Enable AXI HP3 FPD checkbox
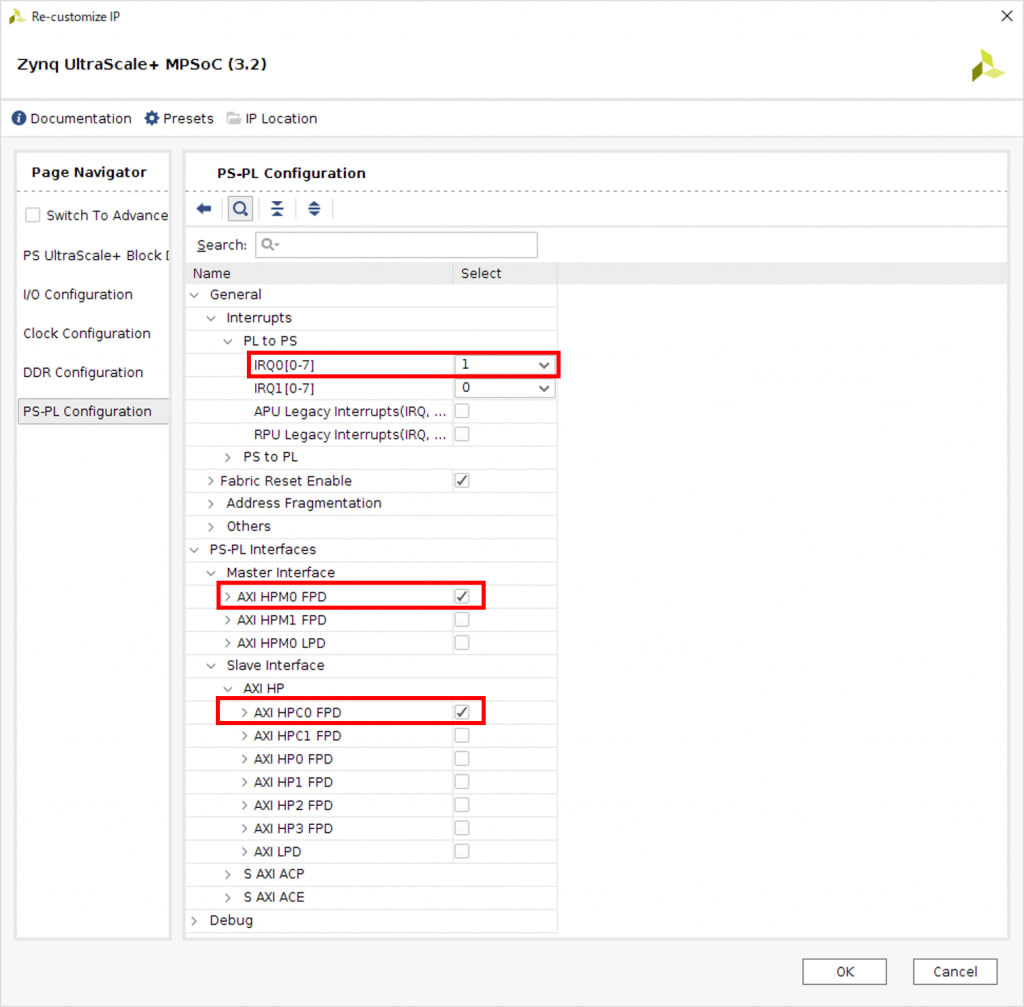The width and height of the screenshot is (1024, 1007). pyautogui.click(x=462, y=828)
